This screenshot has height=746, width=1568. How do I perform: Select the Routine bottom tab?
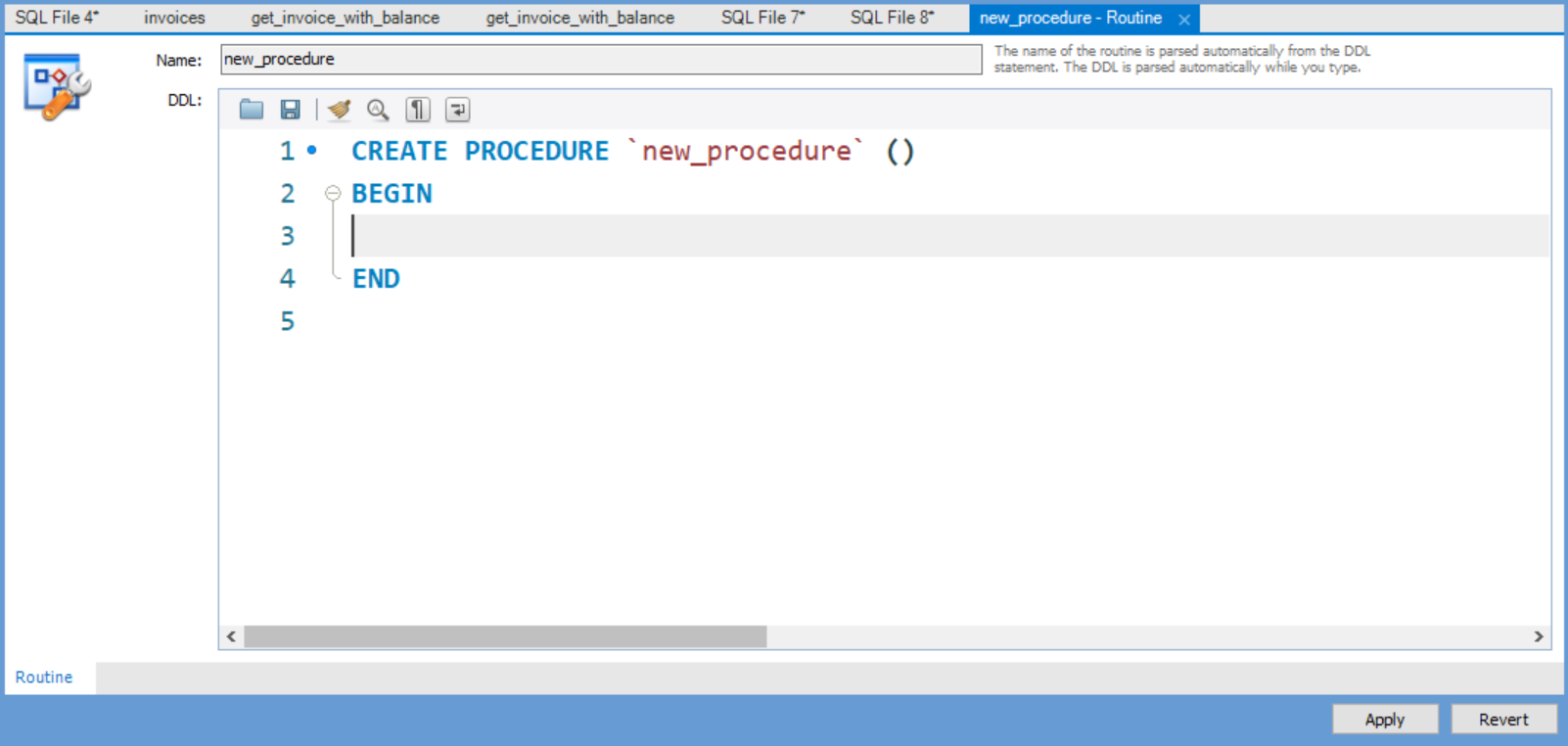click(44, 677)
